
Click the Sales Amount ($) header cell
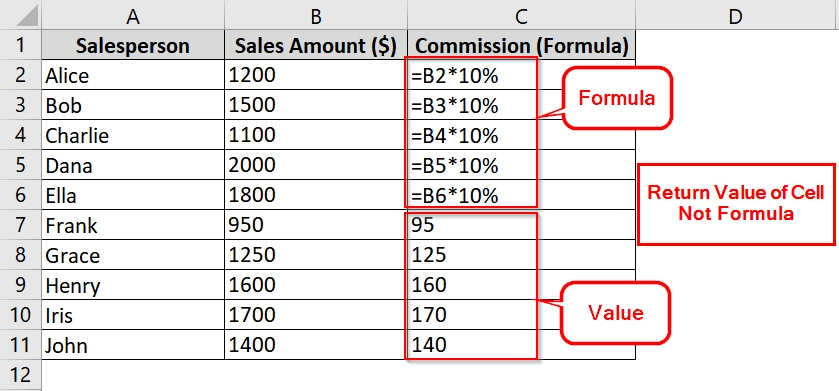click(316, 45)
